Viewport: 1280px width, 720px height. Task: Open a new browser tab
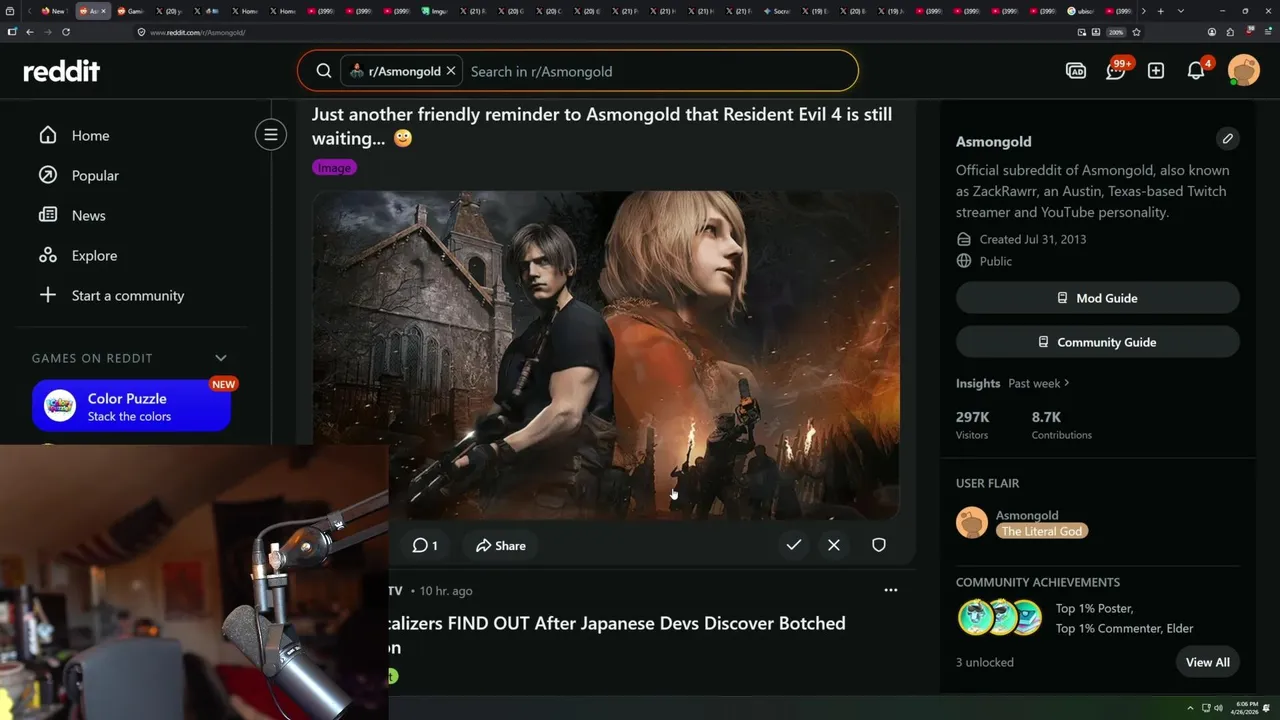(x=1161, y=11)
